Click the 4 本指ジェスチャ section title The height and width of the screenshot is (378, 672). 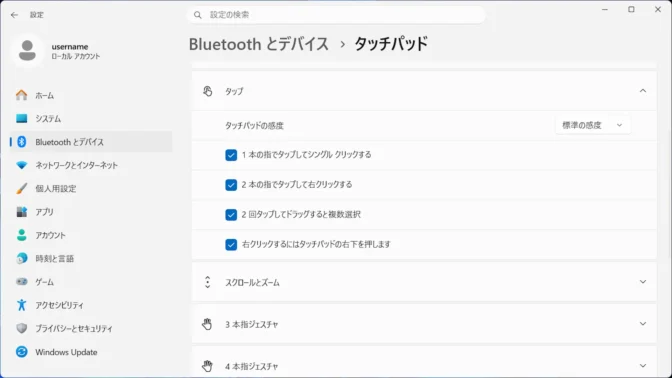click(252, 366)
